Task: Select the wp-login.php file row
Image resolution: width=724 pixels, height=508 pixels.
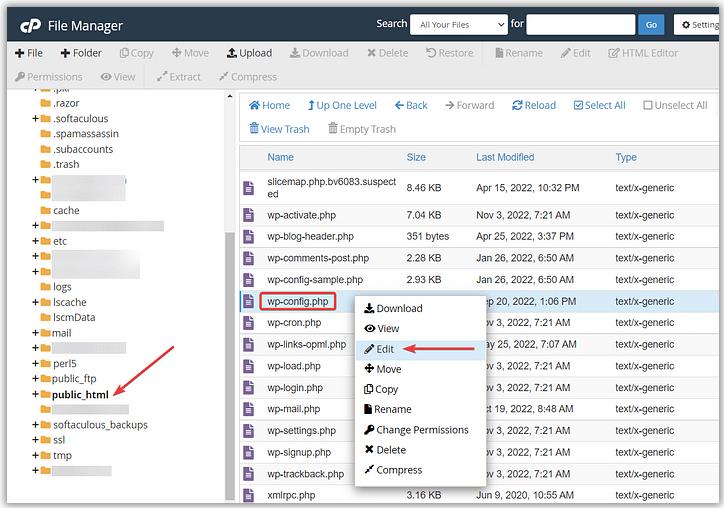Action: 295,388
